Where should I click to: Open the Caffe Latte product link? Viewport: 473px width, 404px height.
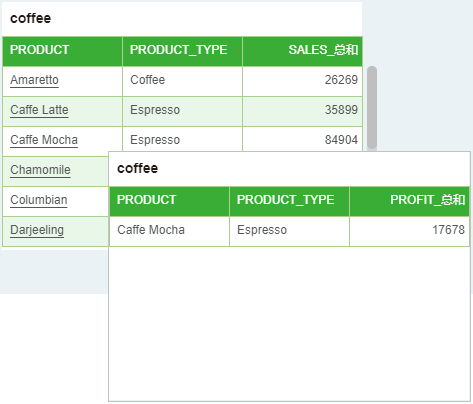39,110
